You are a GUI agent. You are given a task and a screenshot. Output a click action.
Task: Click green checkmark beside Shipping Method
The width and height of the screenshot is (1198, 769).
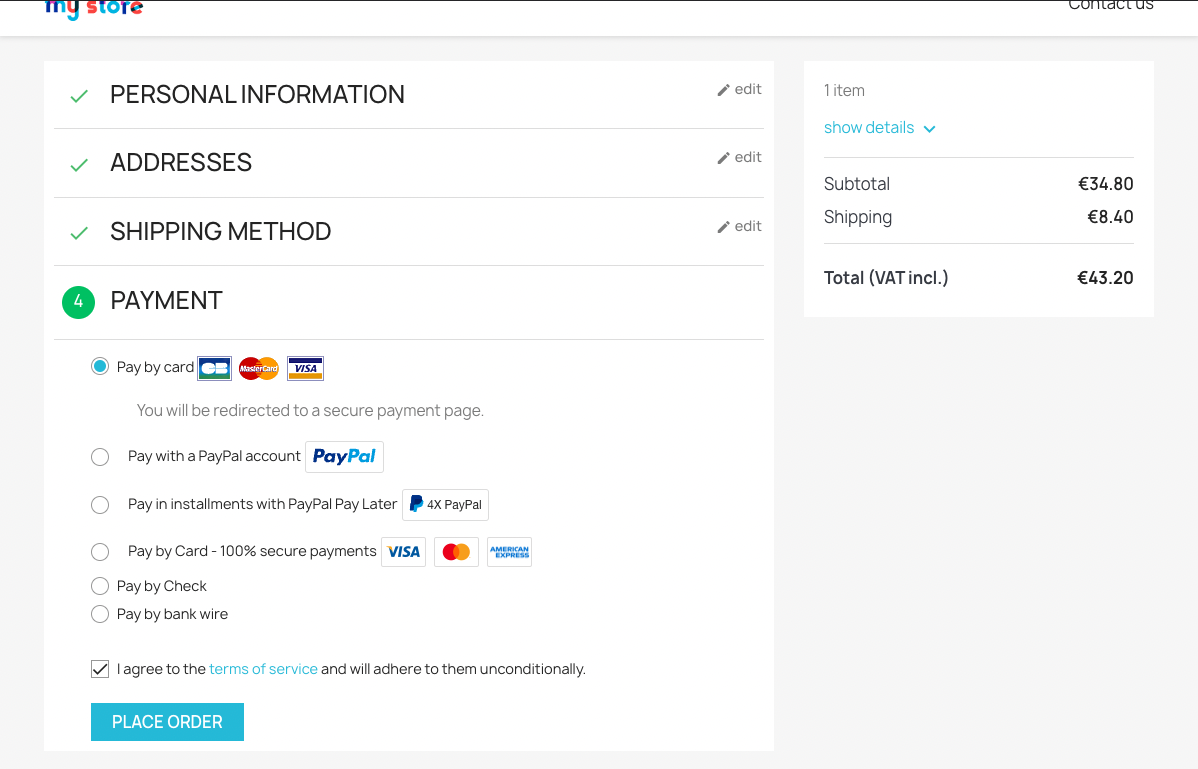click(79, 234)
